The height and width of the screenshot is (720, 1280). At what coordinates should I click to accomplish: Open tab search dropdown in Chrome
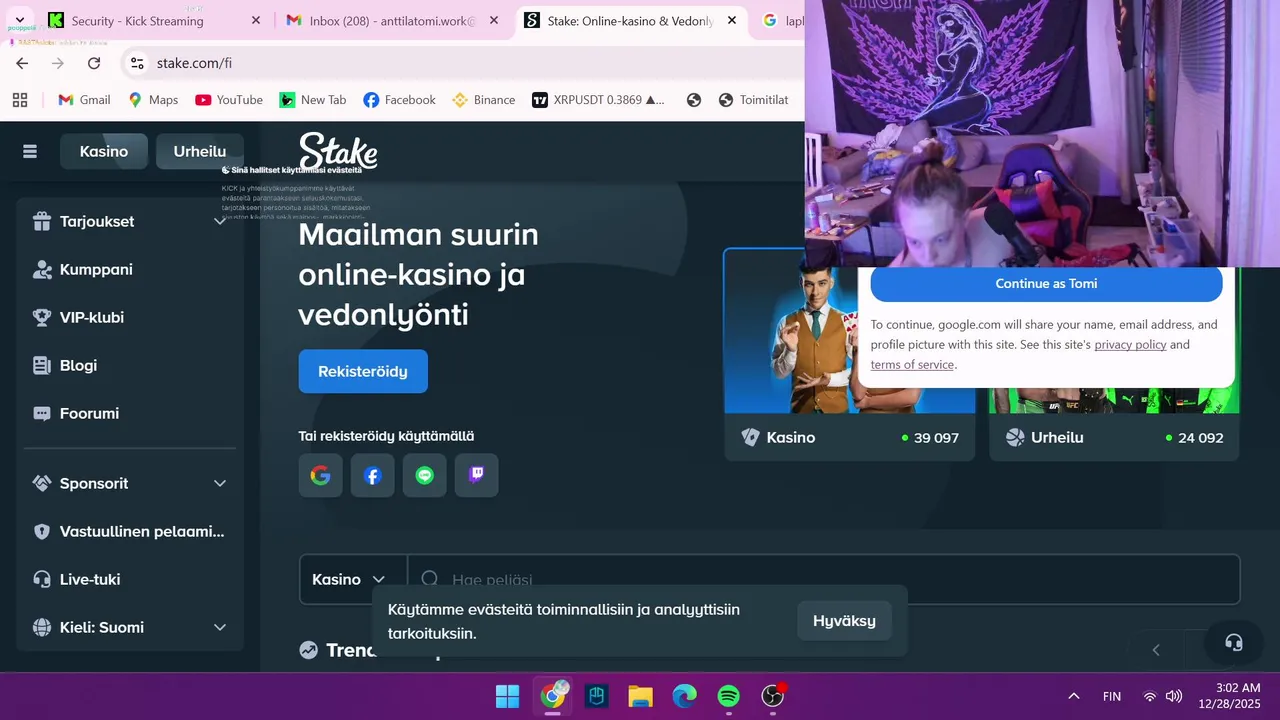click(19, 20)
